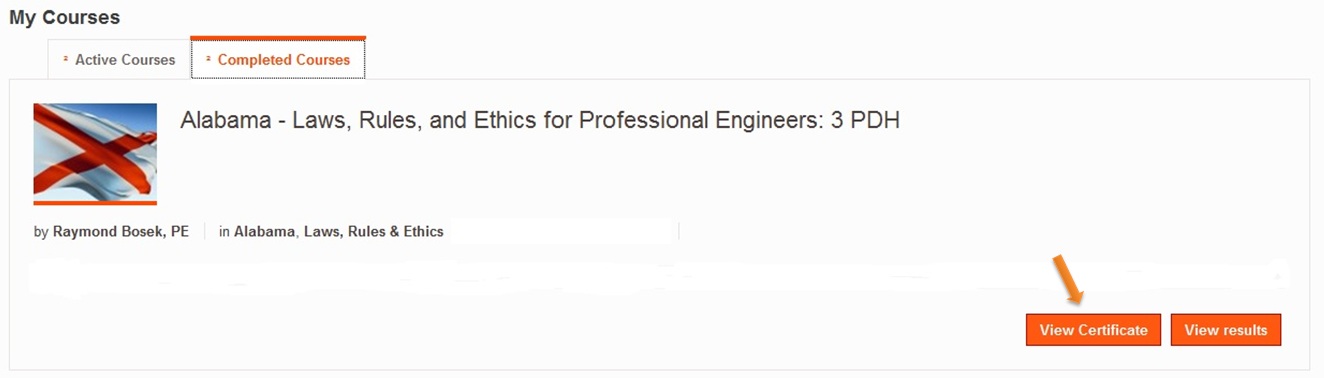1324x378 pixels.
Task: Click the small icon beside Active Courses
Action: coord(65,59)
